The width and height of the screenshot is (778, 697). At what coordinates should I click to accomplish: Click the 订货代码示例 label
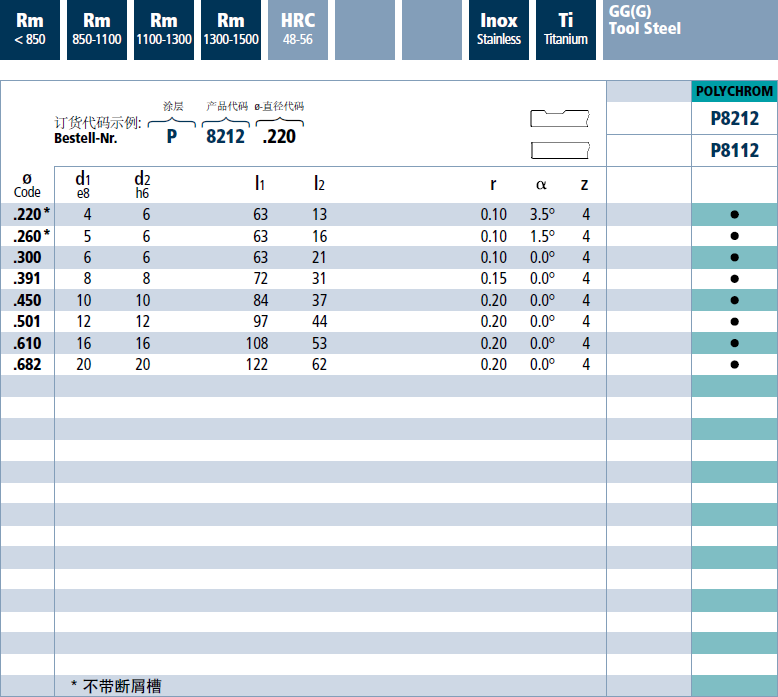pos(98,123)
